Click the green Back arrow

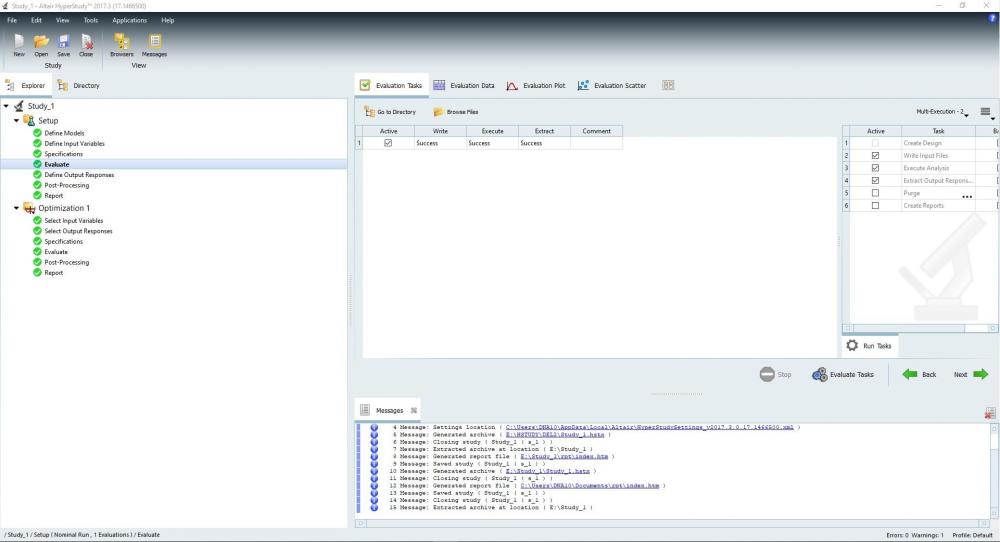point(909,374)
